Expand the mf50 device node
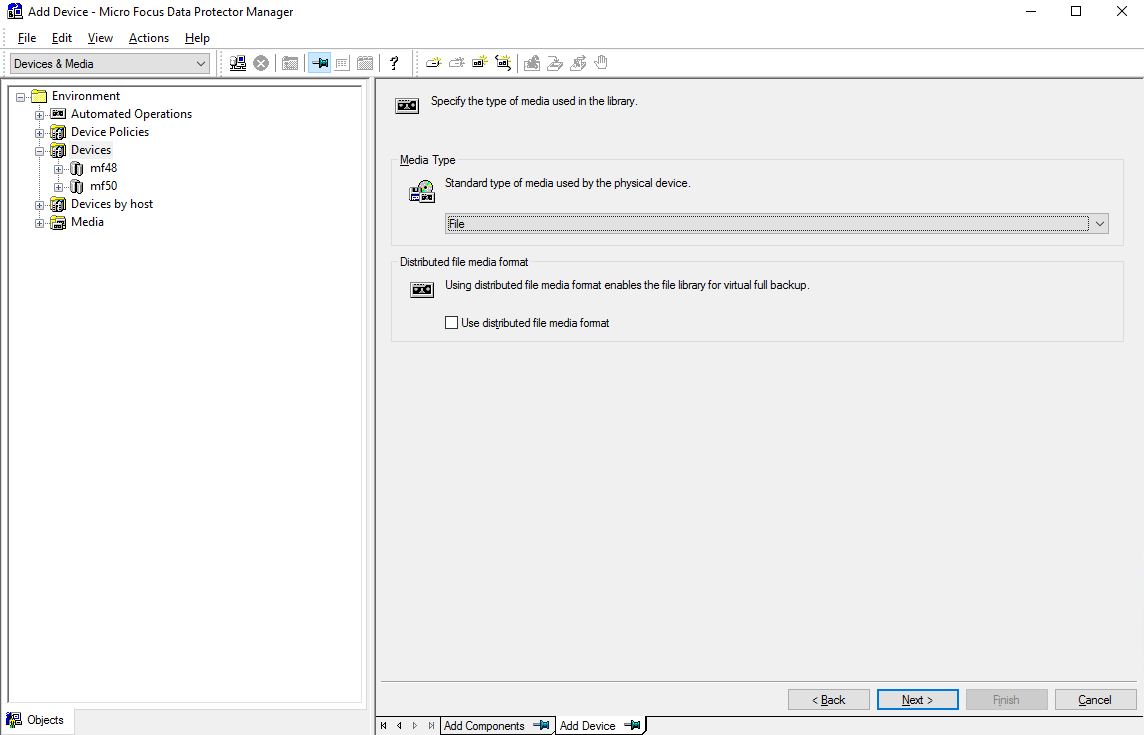 click(58, 188)
